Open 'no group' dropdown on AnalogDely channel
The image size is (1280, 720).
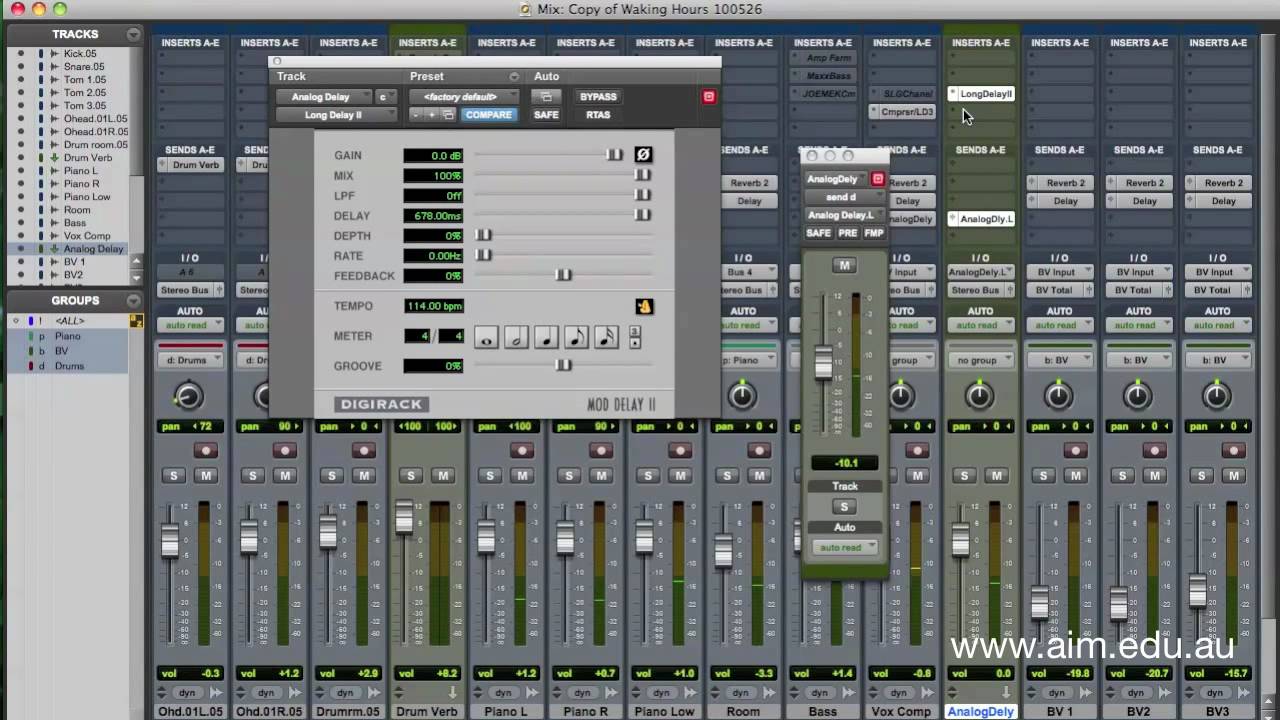(x=980, y=360)
